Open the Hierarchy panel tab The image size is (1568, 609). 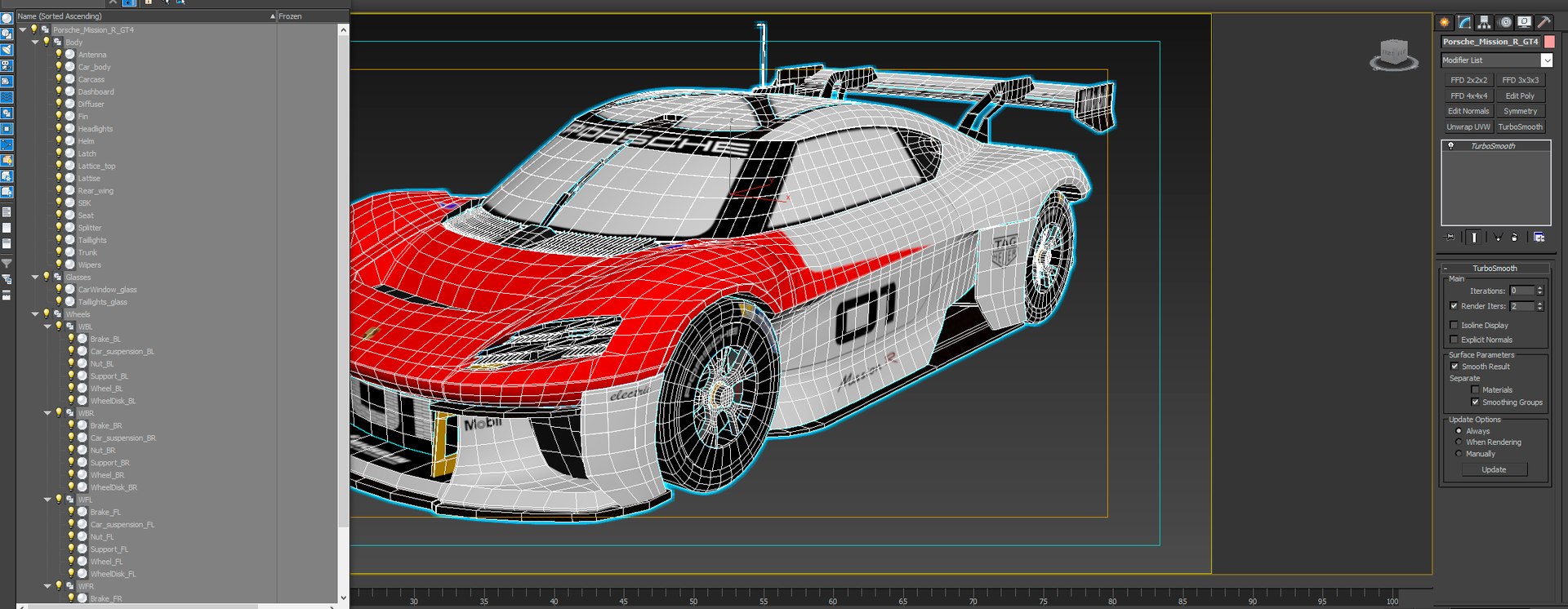coord(1485,22)
